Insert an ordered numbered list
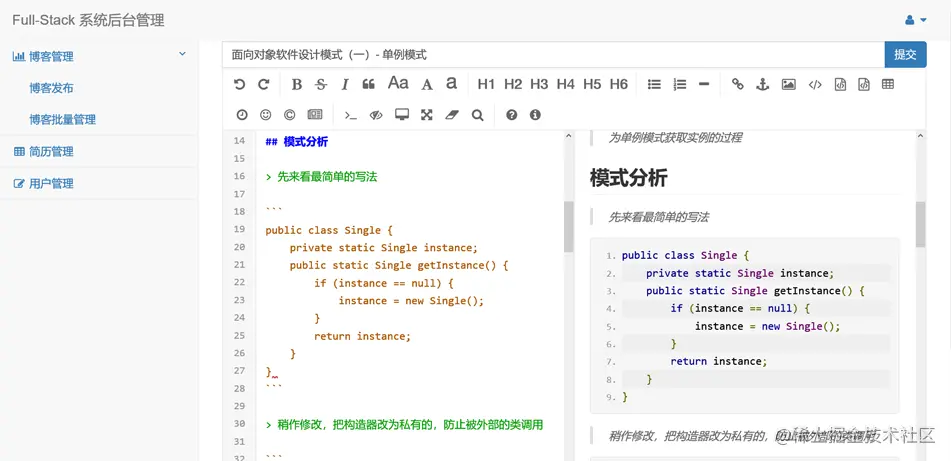The width and height of the screenshot is (951, 461). point(679,84)
